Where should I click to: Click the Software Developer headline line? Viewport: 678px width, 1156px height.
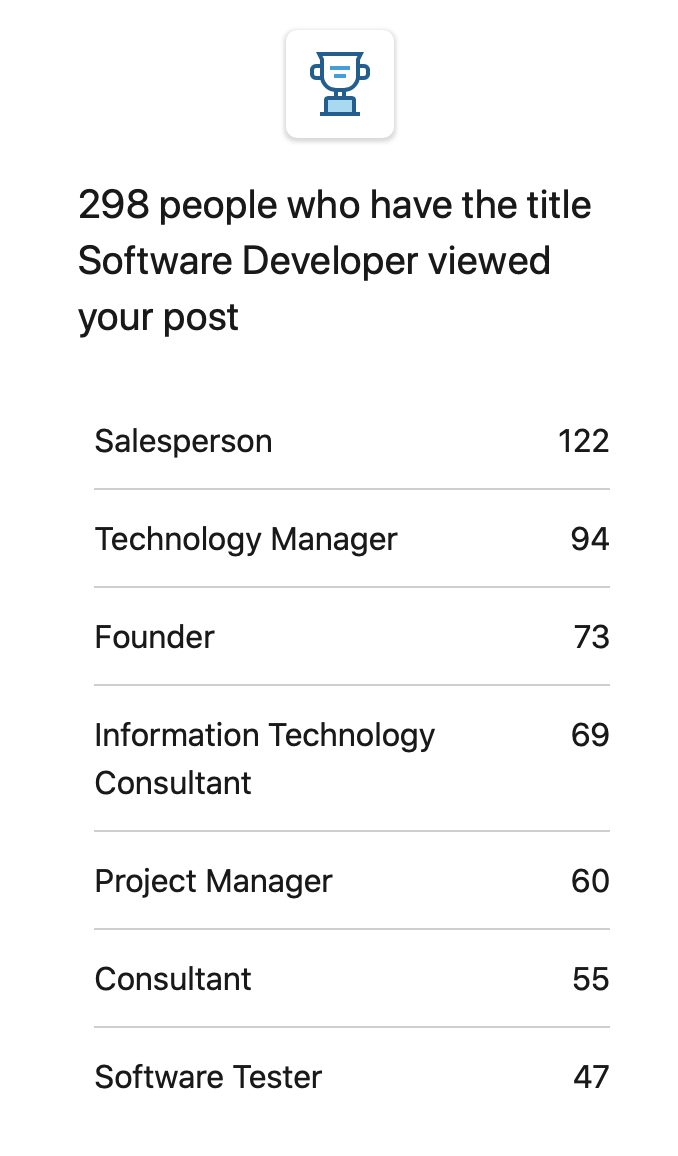pos(314,261)
